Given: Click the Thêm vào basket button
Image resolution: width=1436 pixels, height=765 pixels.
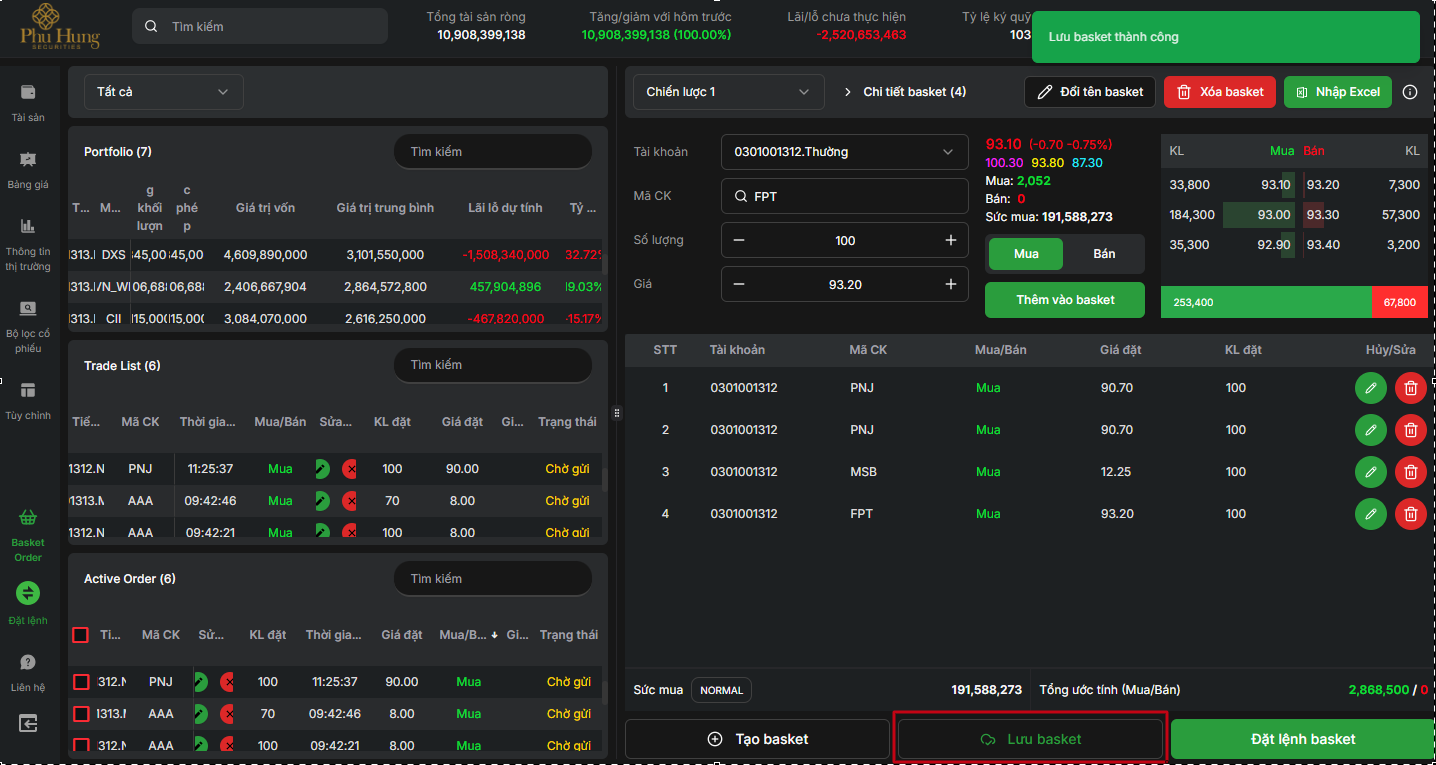Looking at the screenshot, I should tap(1065, 300).
